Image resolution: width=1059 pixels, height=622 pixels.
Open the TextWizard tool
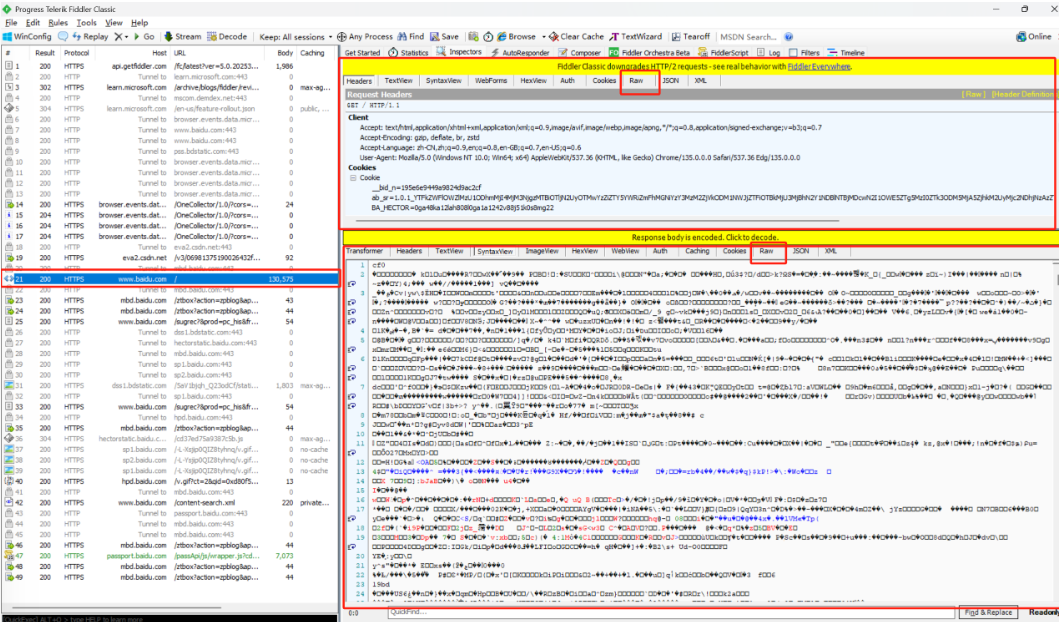coord(636,36)
